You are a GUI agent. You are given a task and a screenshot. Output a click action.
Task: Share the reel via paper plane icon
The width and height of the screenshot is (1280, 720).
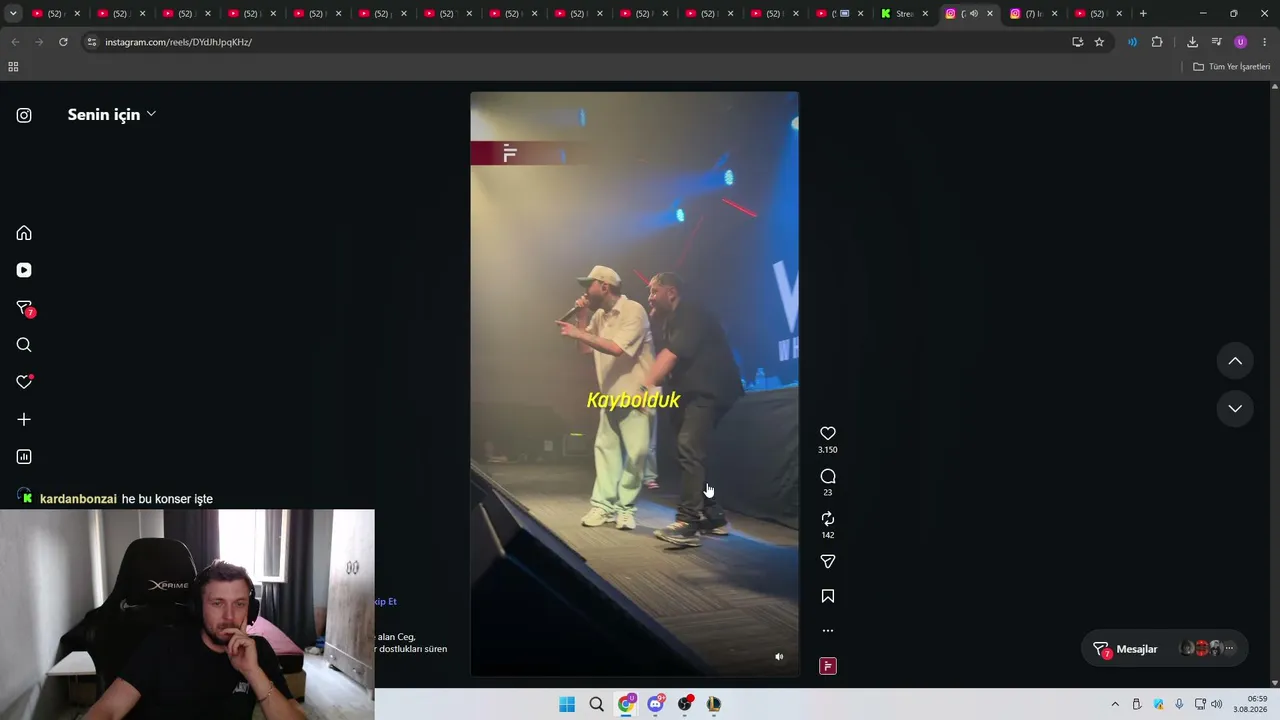click(828, 562)
